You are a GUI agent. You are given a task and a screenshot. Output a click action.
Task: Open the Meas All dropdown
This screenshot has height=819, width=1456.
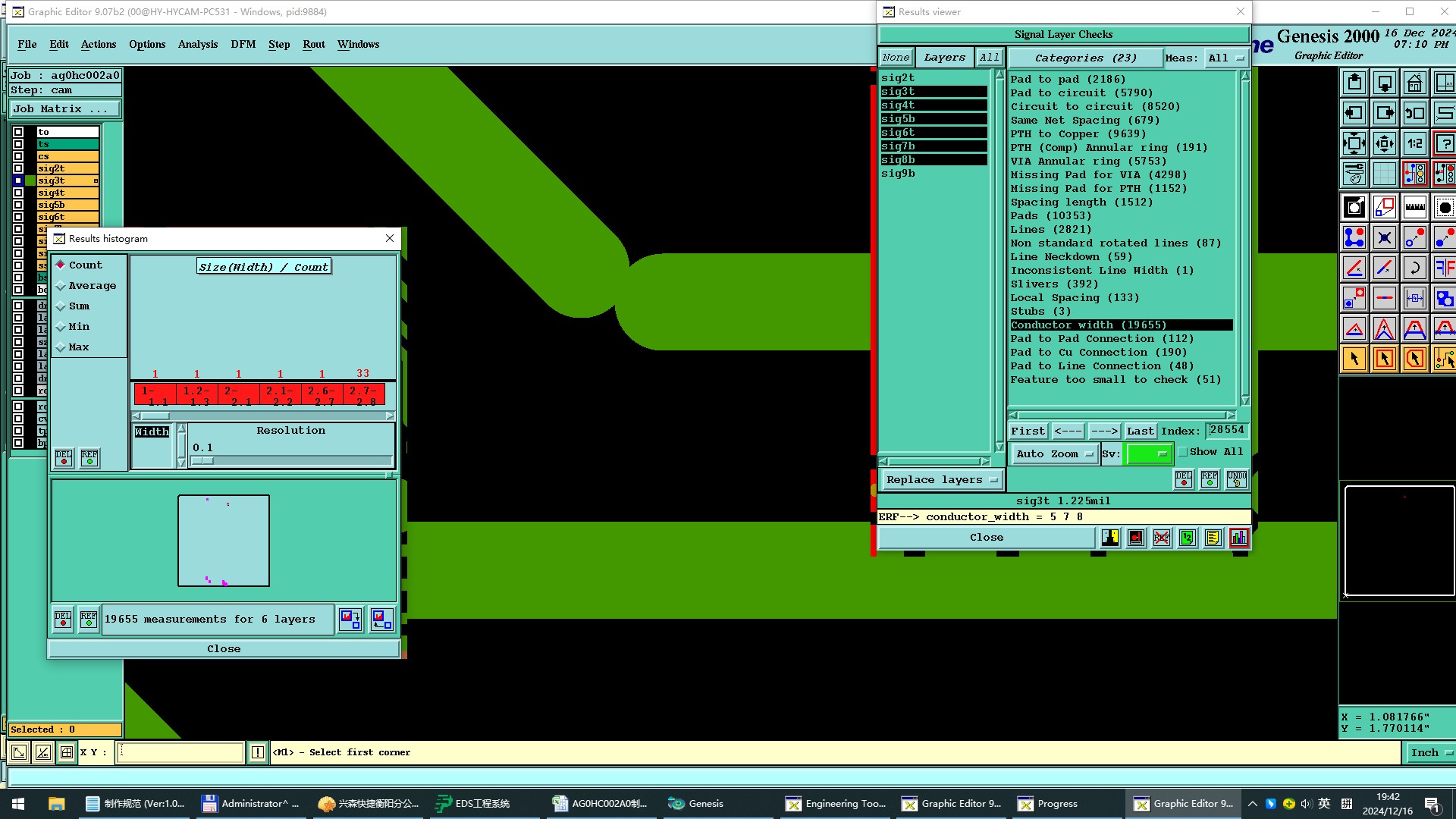(1225, 58)
